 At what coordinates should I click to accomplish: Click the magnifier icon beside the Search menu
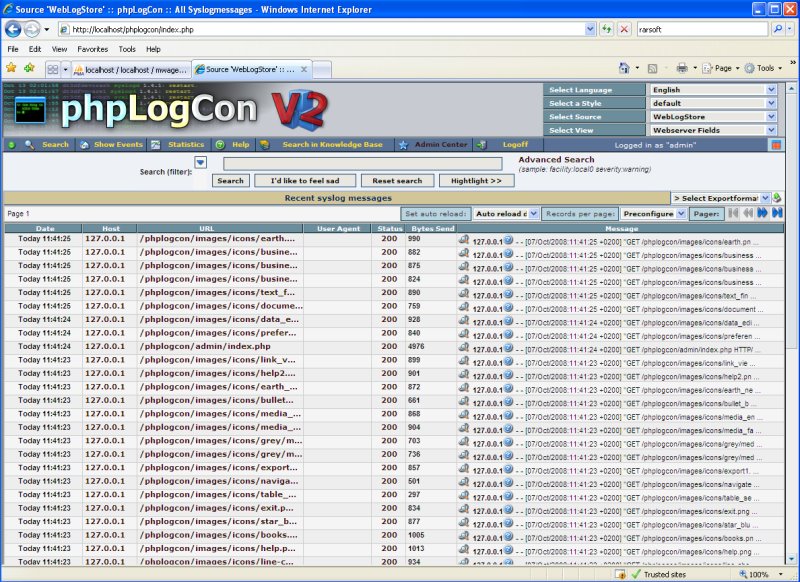coord(30,145)
